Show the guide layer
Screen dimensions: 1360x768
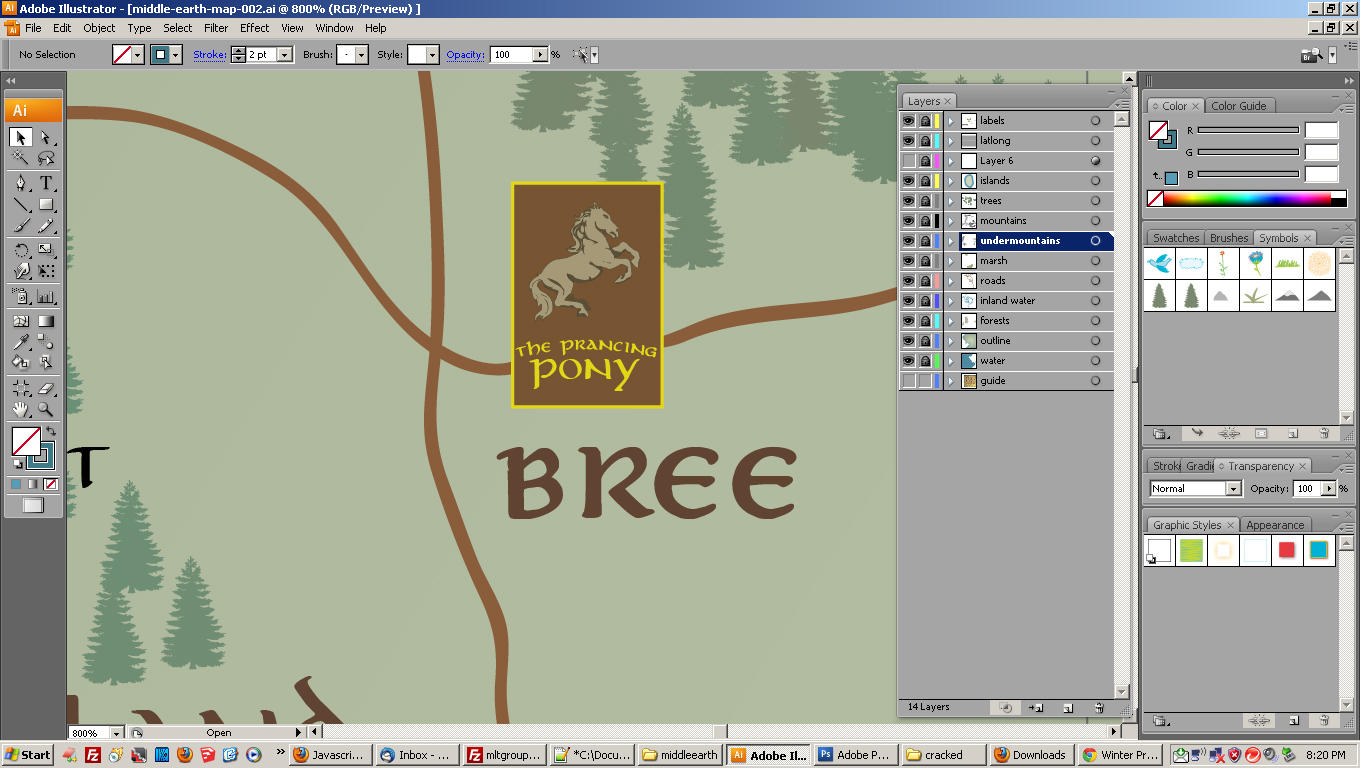908,380
